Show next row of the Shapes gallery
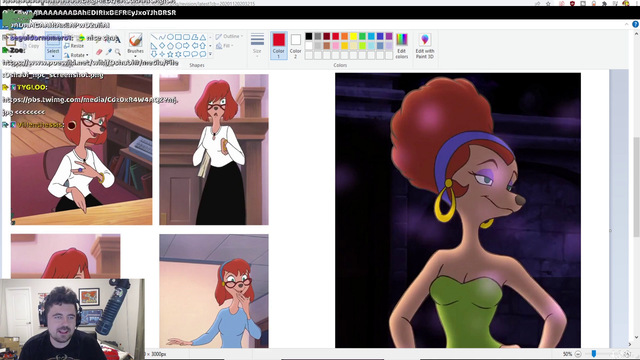The image size is (640, 360). (x=211, y=46)
